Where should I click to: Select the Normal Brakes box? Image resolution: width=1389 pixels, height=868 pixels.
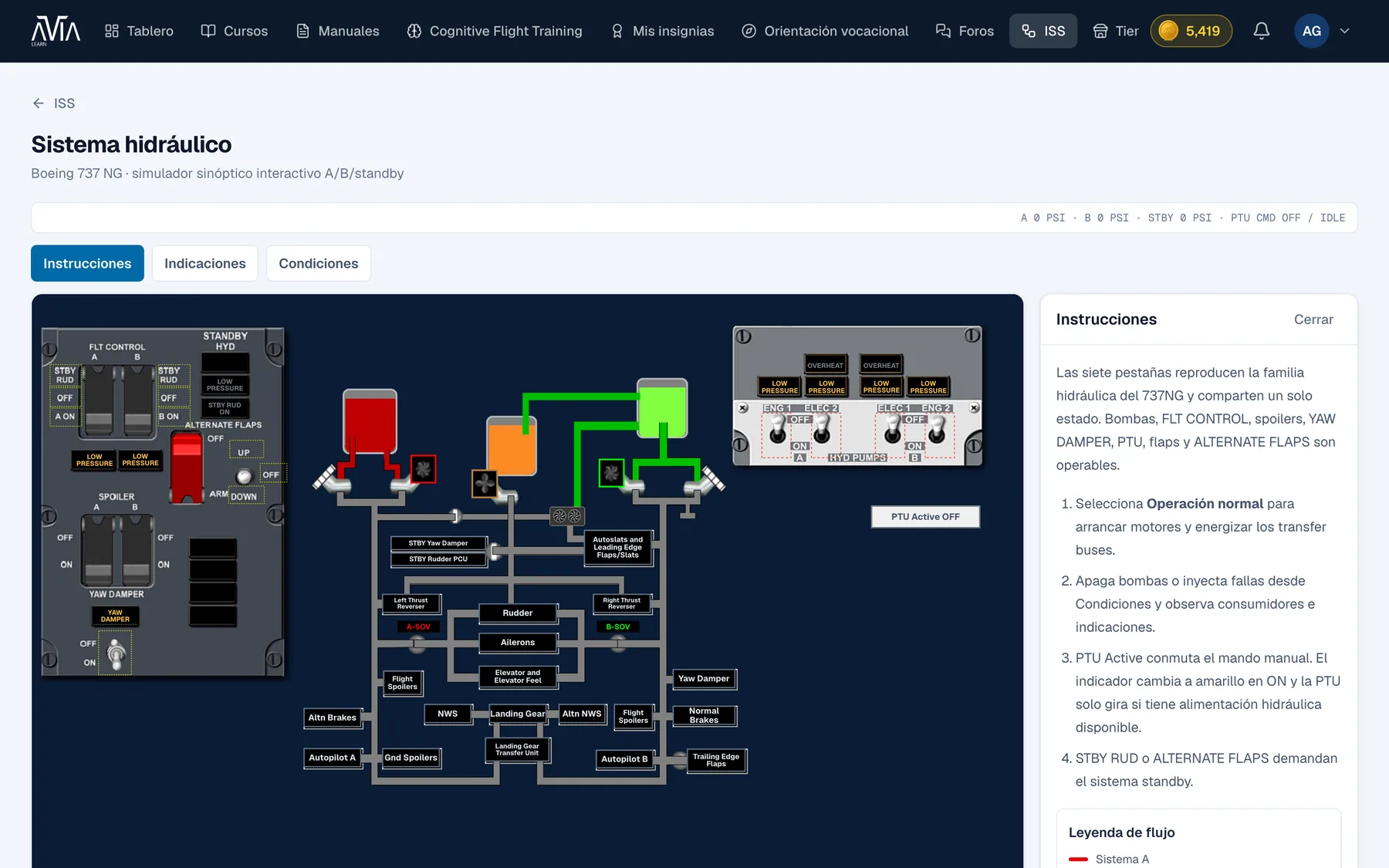click(704, 716)
